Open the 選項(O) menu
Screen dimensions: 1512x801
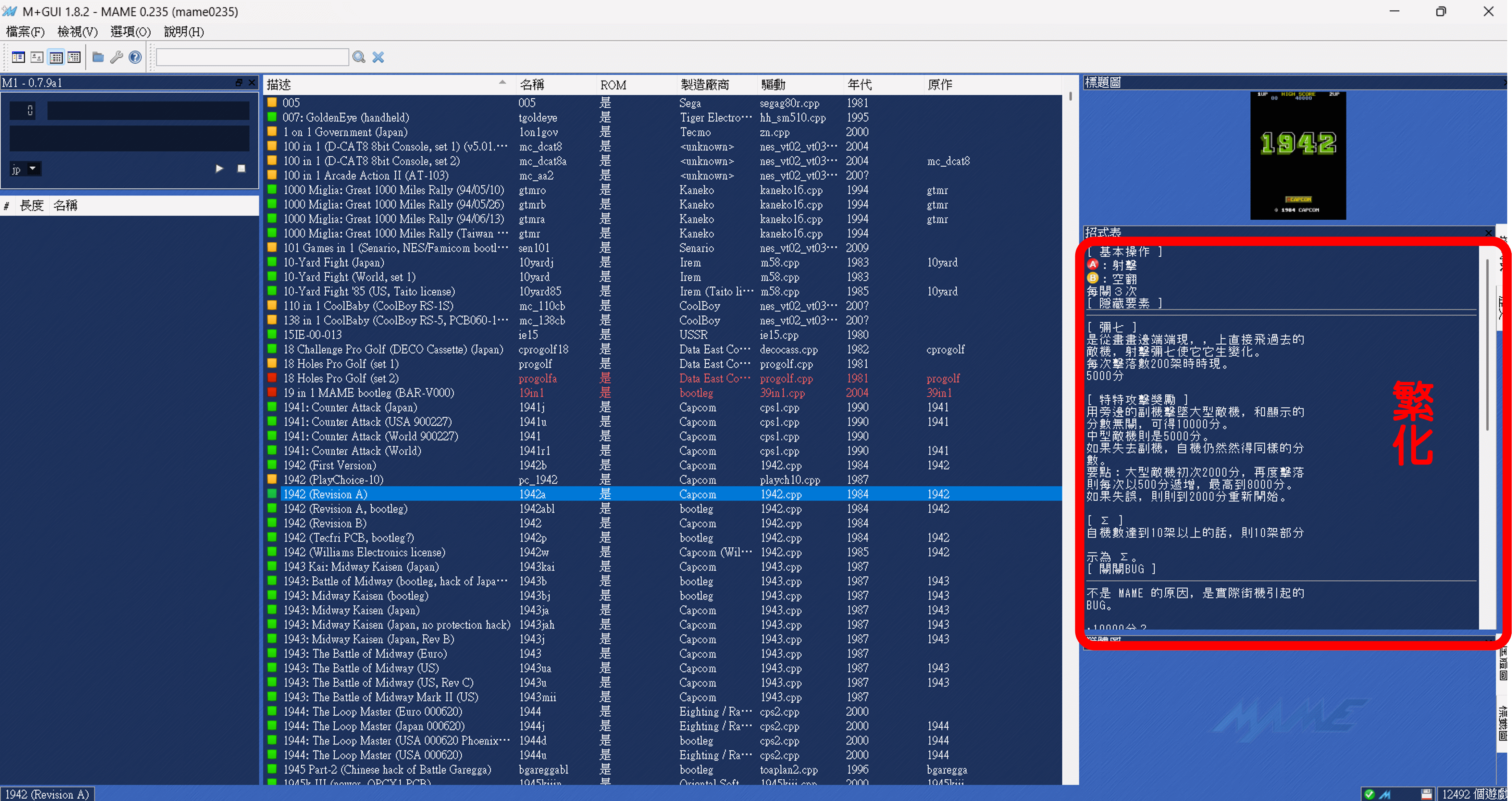click(x=130, y=32)
